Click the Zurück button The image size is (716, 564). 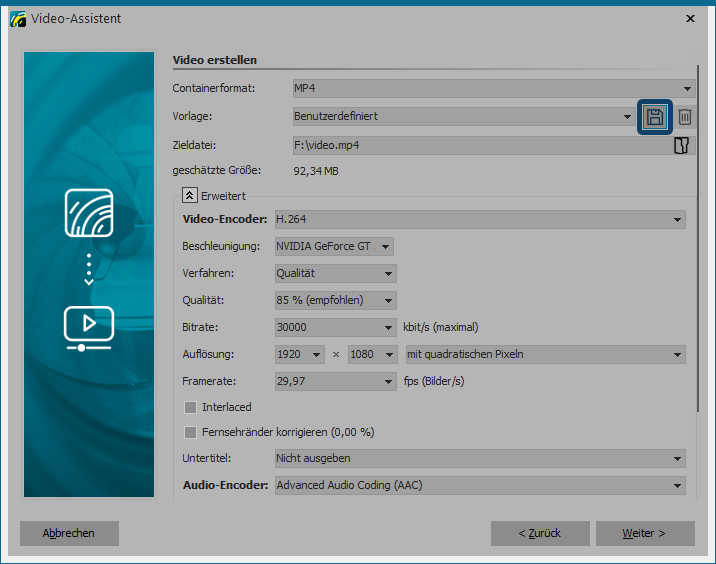point(540,533)
